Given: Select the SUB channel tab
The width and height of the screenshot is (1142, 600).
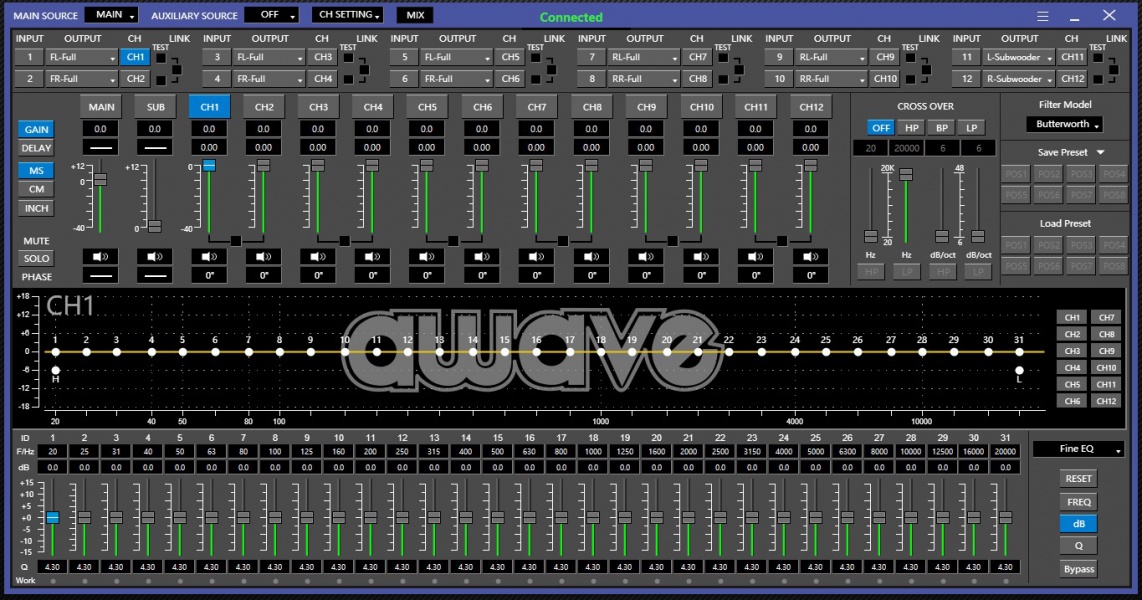Looking at the screenshot, I should coord(155,106).
